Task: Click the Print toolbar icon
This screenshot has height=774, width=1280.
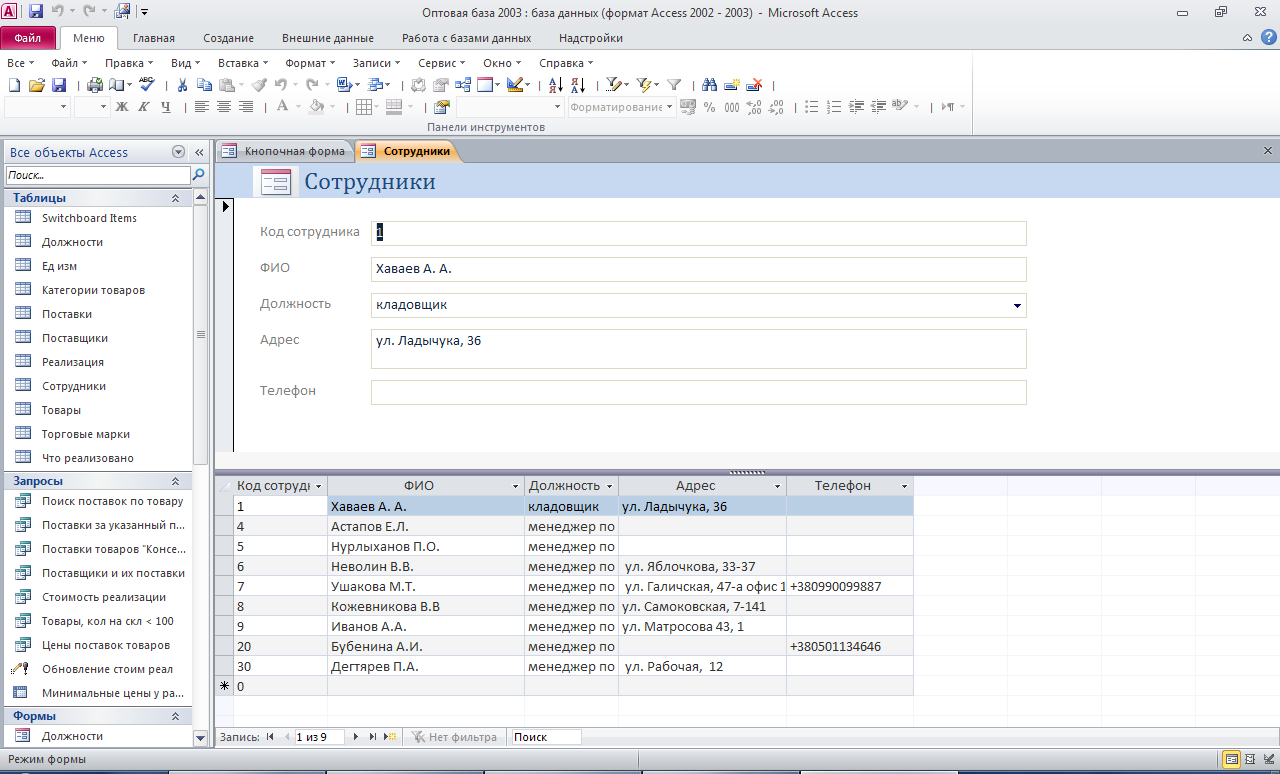Action: click(95, 85)
